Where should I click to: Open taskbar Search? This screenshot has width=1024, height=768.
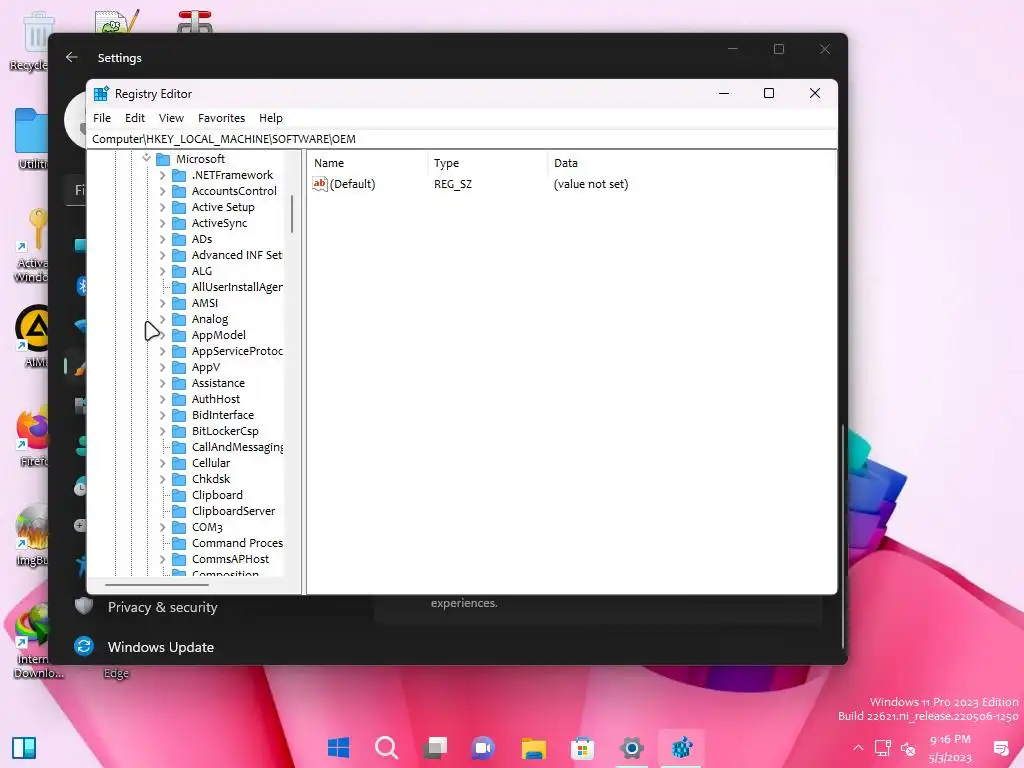click(x=387, y=748)
